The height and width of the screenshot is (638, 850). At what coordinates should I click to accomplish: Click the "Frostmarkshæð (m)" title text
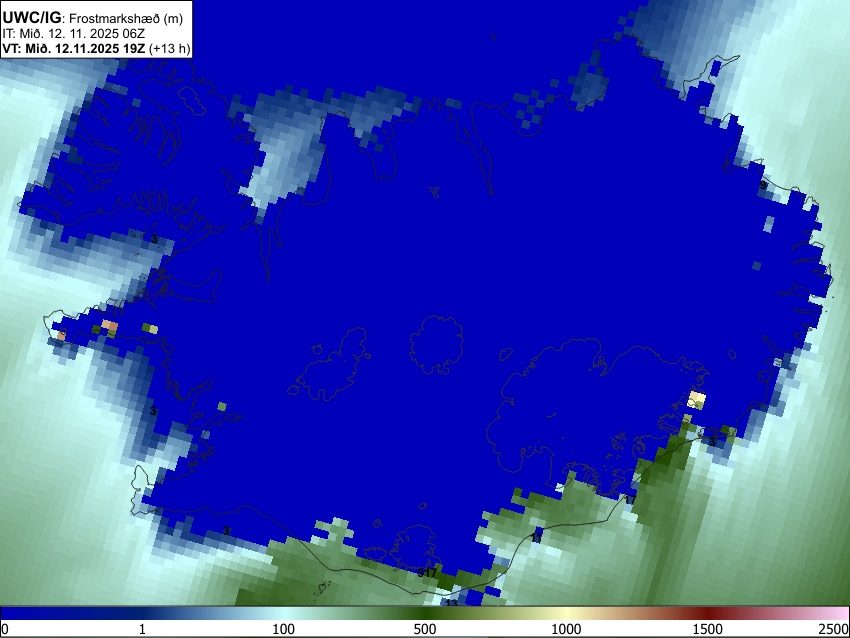pyautogui.click(x=126, y=18)
